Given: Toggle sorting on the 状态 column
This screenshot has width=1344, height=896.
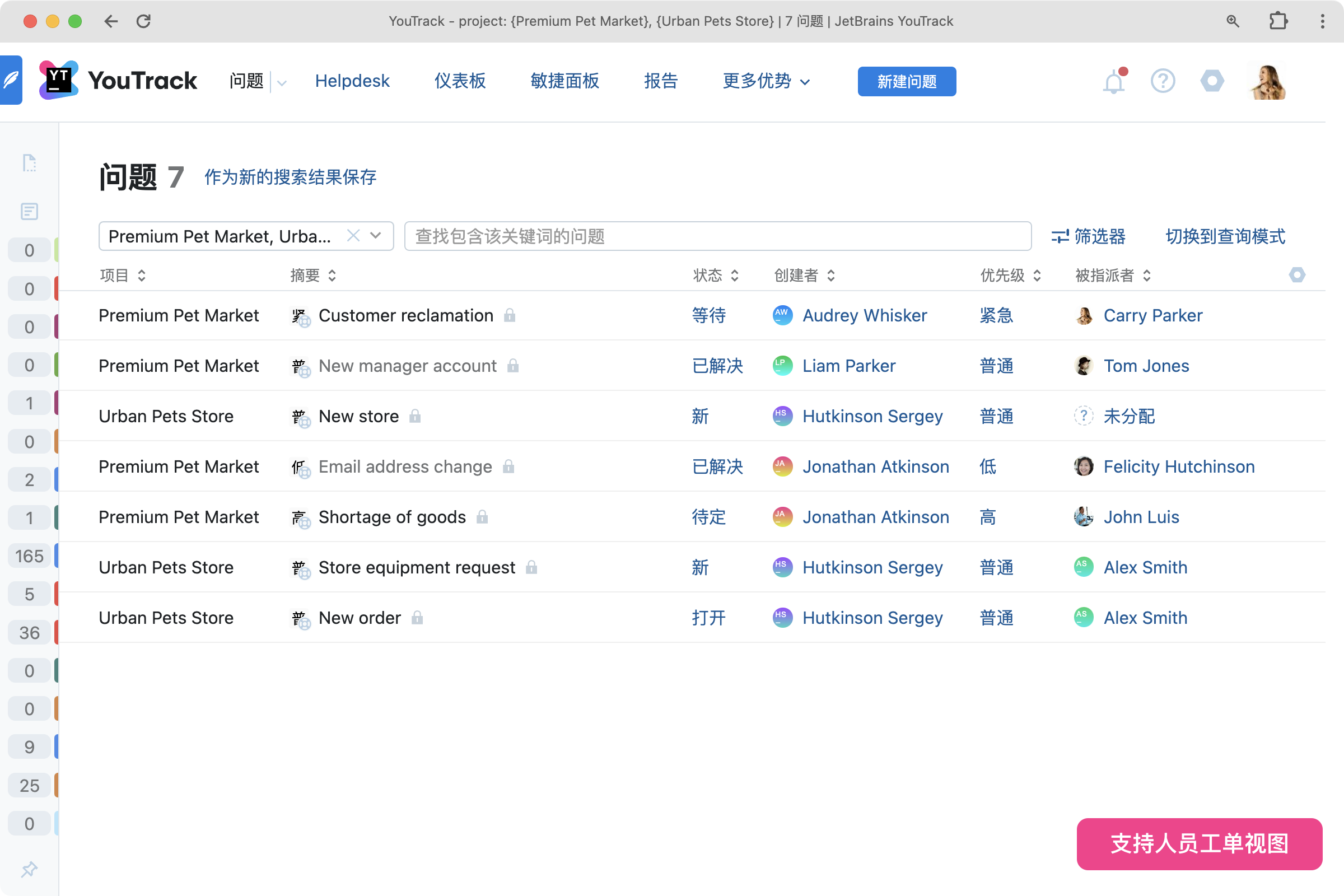Looking at the screenshot, I should (716, 276).
